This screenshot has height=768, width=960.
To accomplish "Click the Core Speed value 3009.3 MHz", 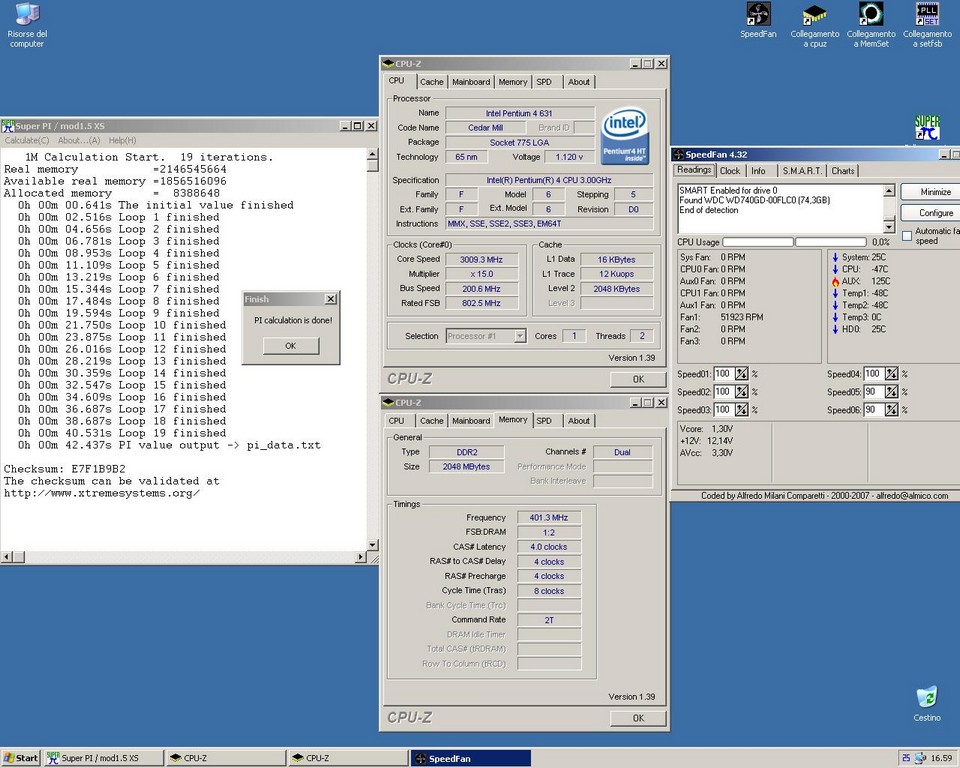I will (482, 260).
